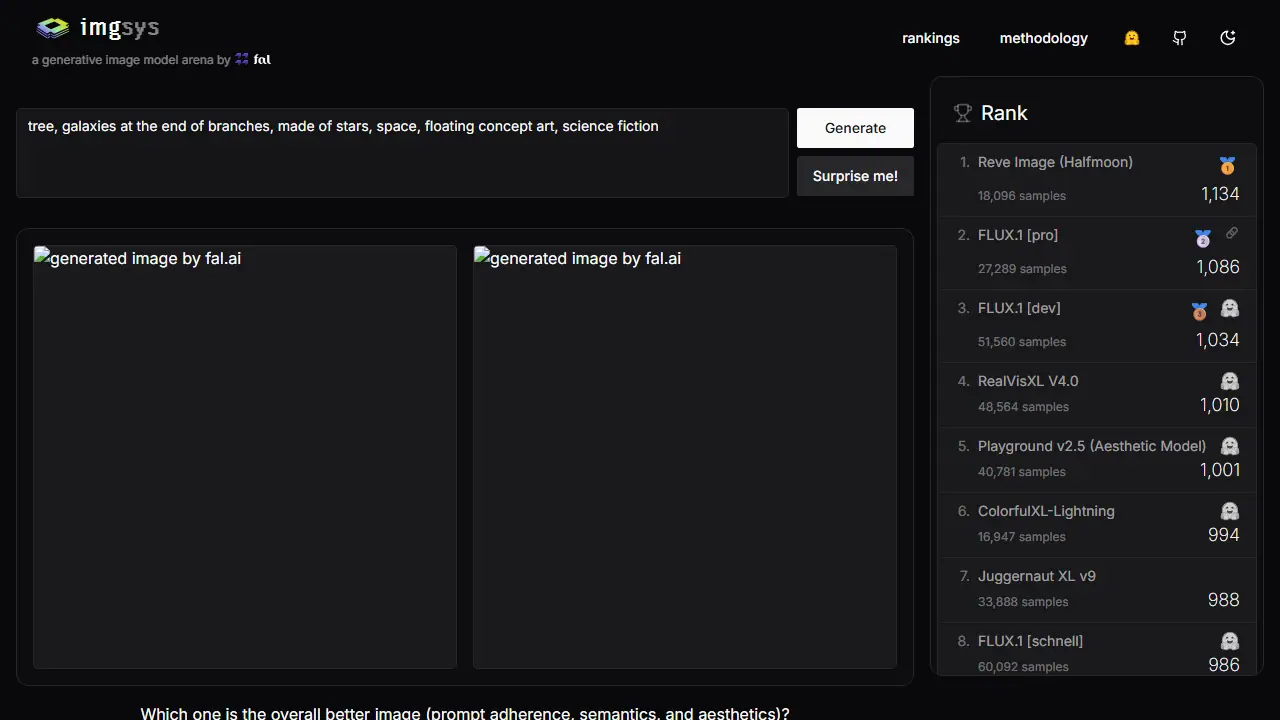Viewport: 1280px width, 720px height.
Task: Focus the prompt text box
Action: (402, 153)
